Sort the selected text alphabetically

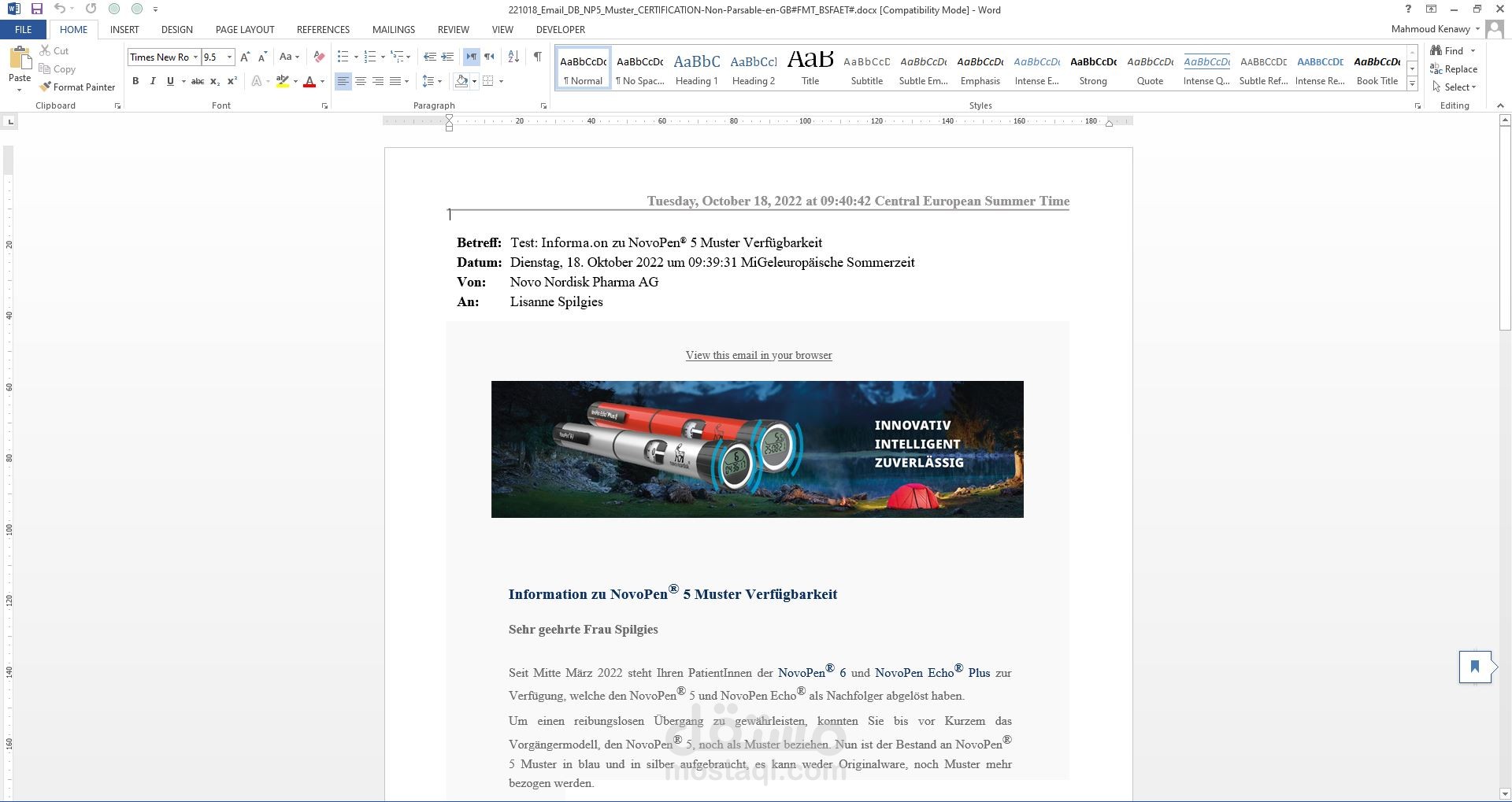(513, 57)
